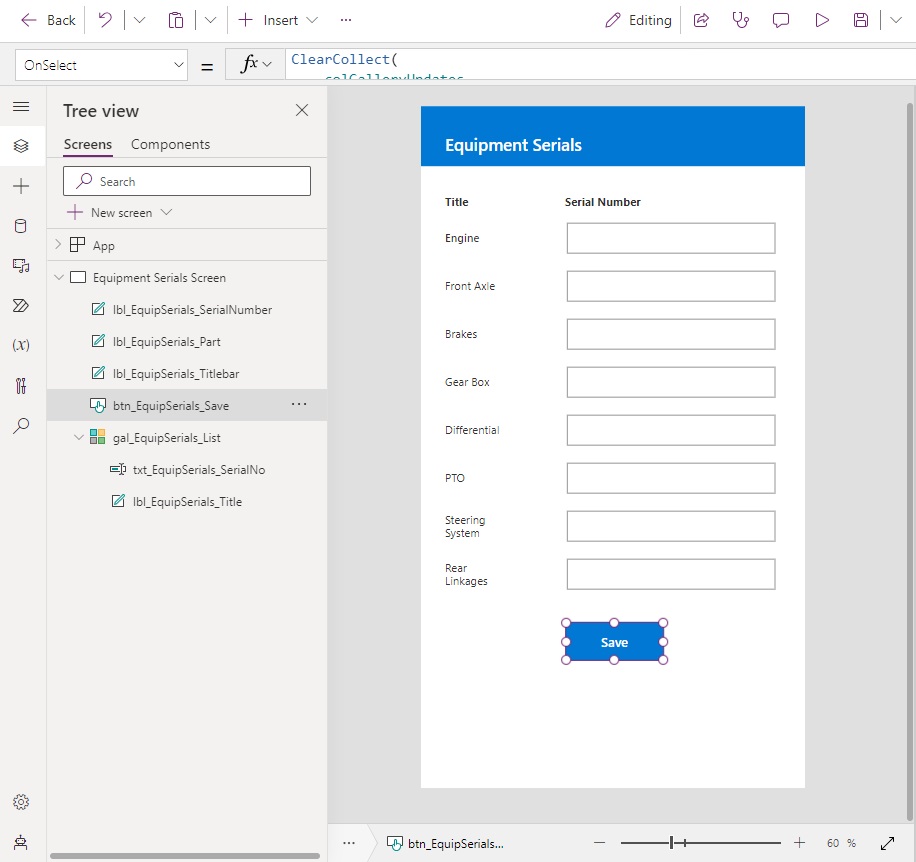
Task: Click the Power Automate sidebar icon
Action: (x=20, y=305)
